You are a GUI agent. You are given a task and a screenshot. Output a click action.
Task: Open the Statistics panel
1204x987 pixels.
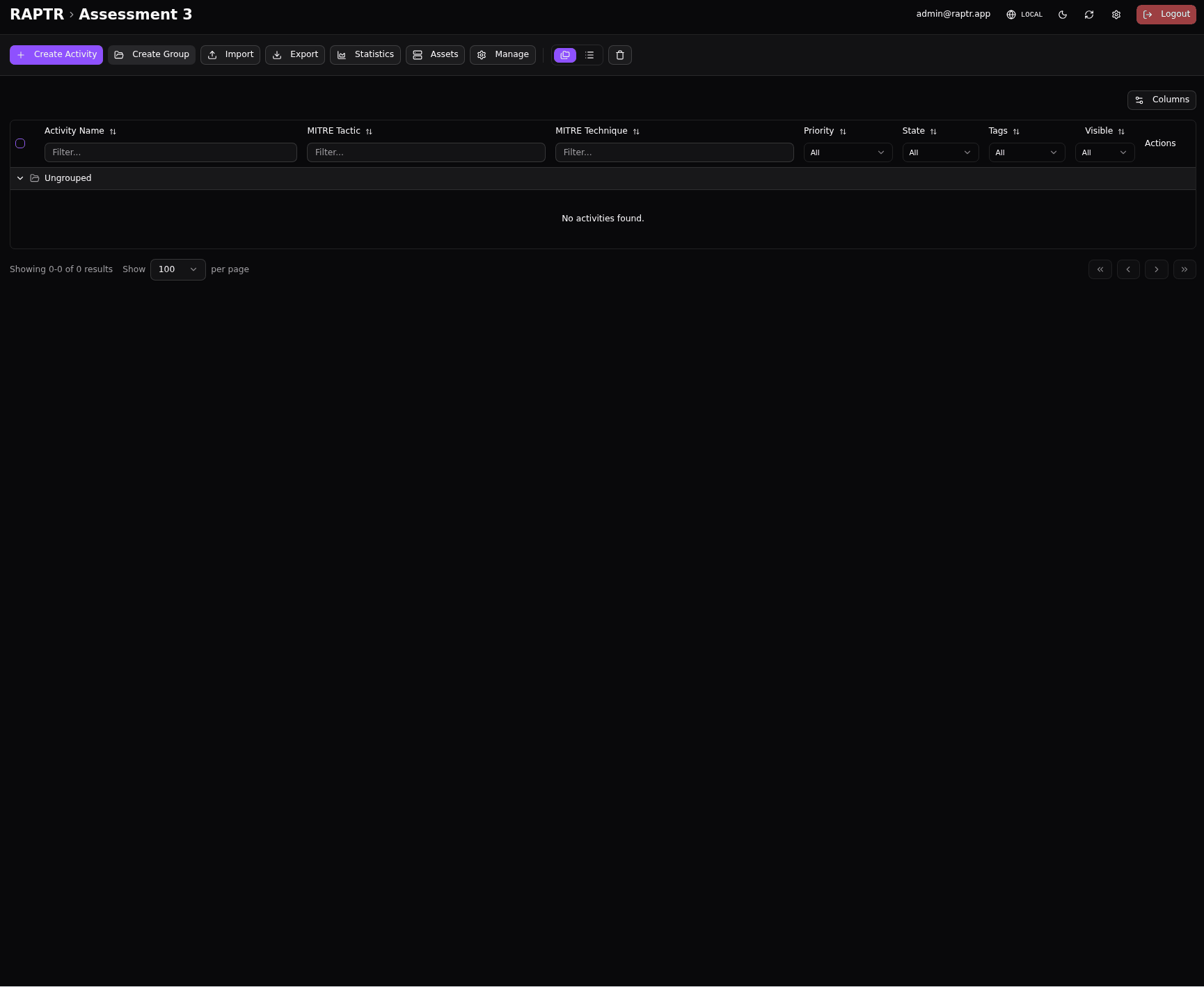pyautogui.click(x=365, y=54)
